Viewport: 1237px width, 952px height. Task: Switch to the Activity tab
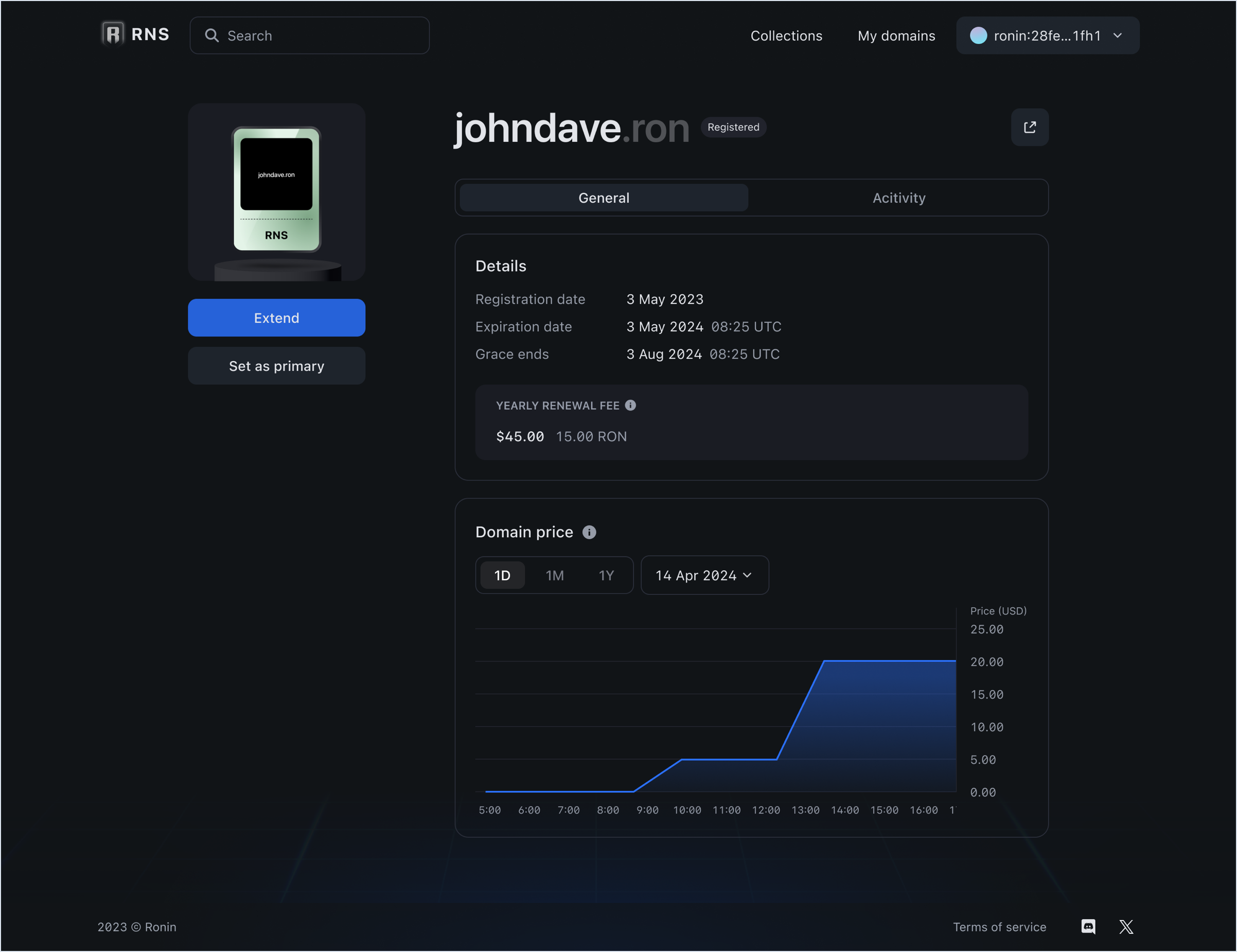[897, 197]
